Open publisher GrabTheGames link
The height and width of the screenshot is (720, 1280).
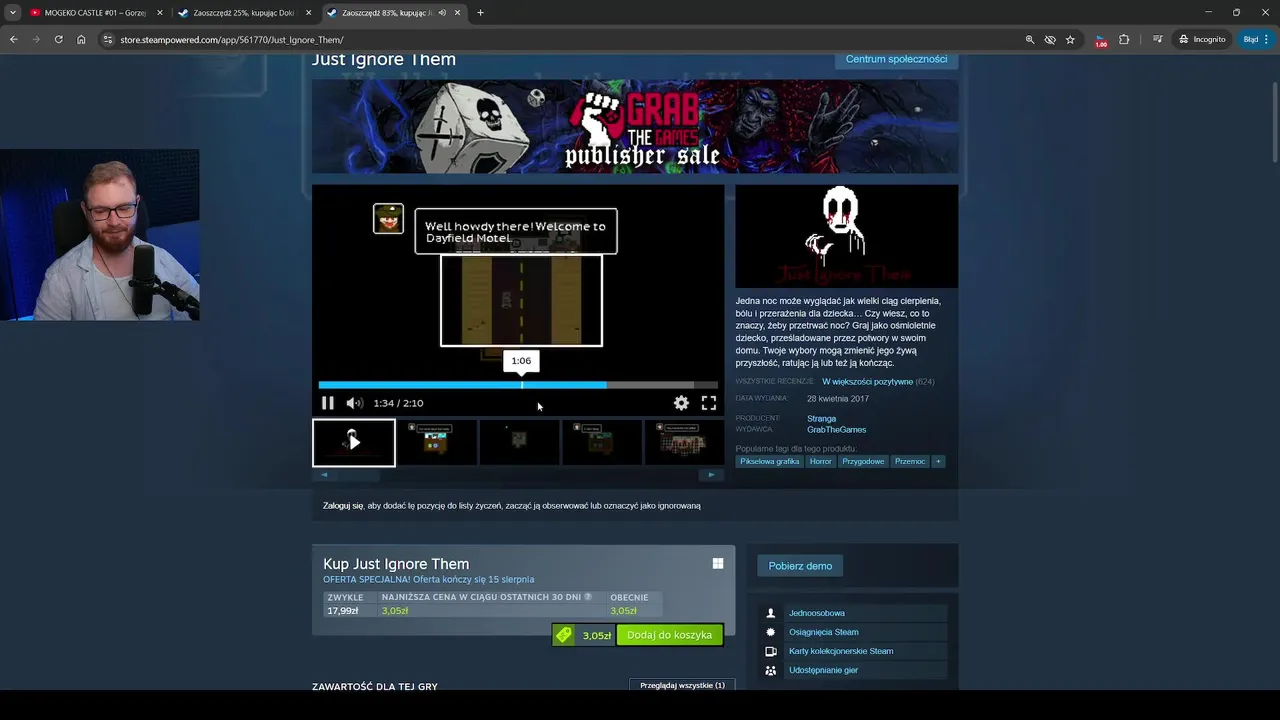836,430
